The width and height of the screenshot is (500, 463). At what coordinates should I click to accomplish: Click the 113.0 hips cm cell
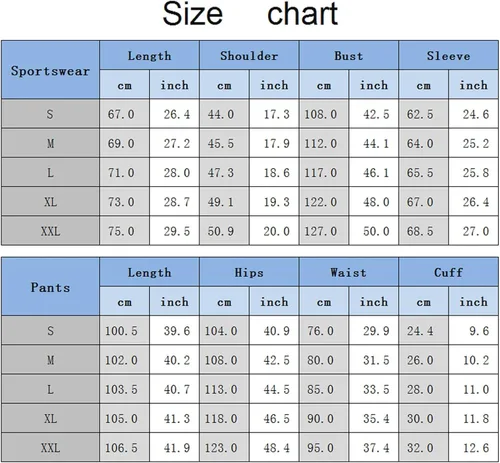(224, 389)
